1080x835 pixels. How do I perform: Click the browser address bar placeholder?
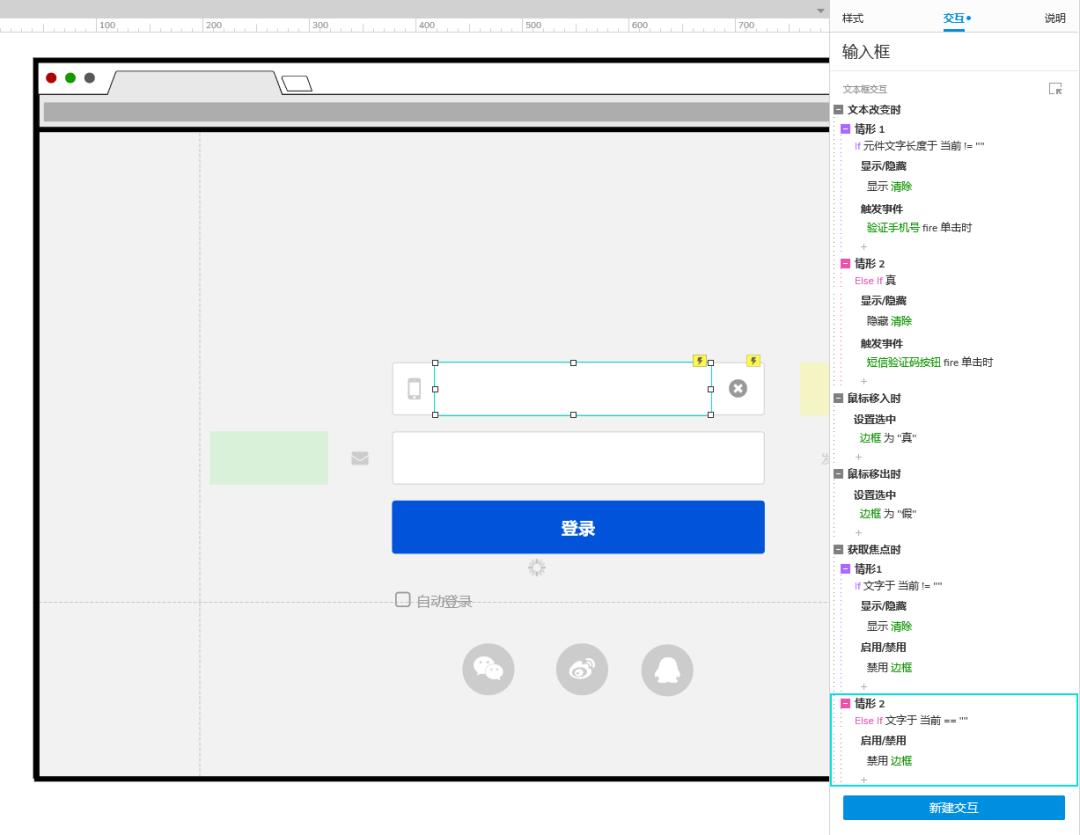point(436,112)
